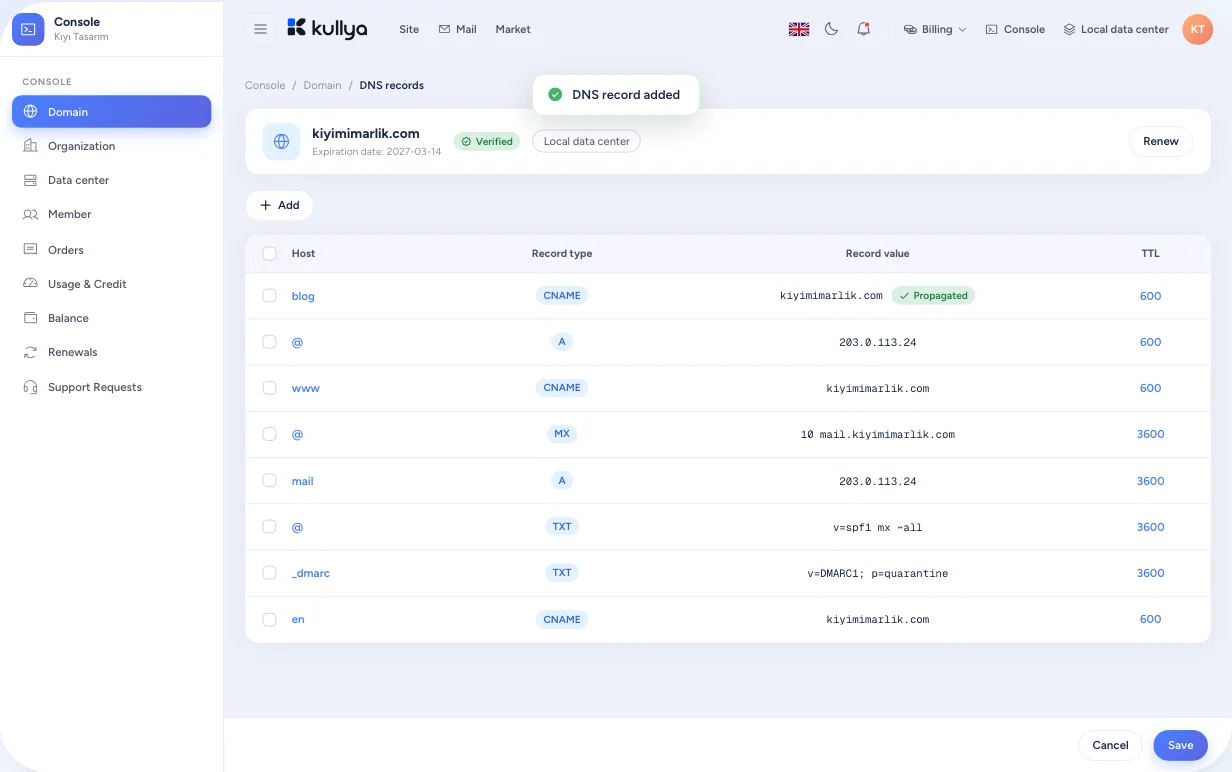The image size is (1232, 772).
Task: Open the blog host link
Action: coord(303,296)
